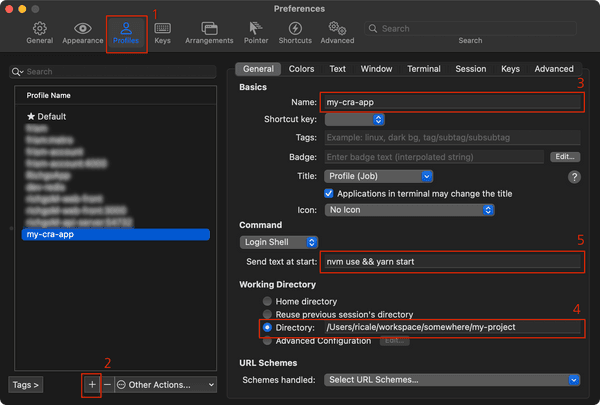Click the Tags input field
Image resolution: width=600 pixels, height=405 pixels.
[x=452, y=137]
